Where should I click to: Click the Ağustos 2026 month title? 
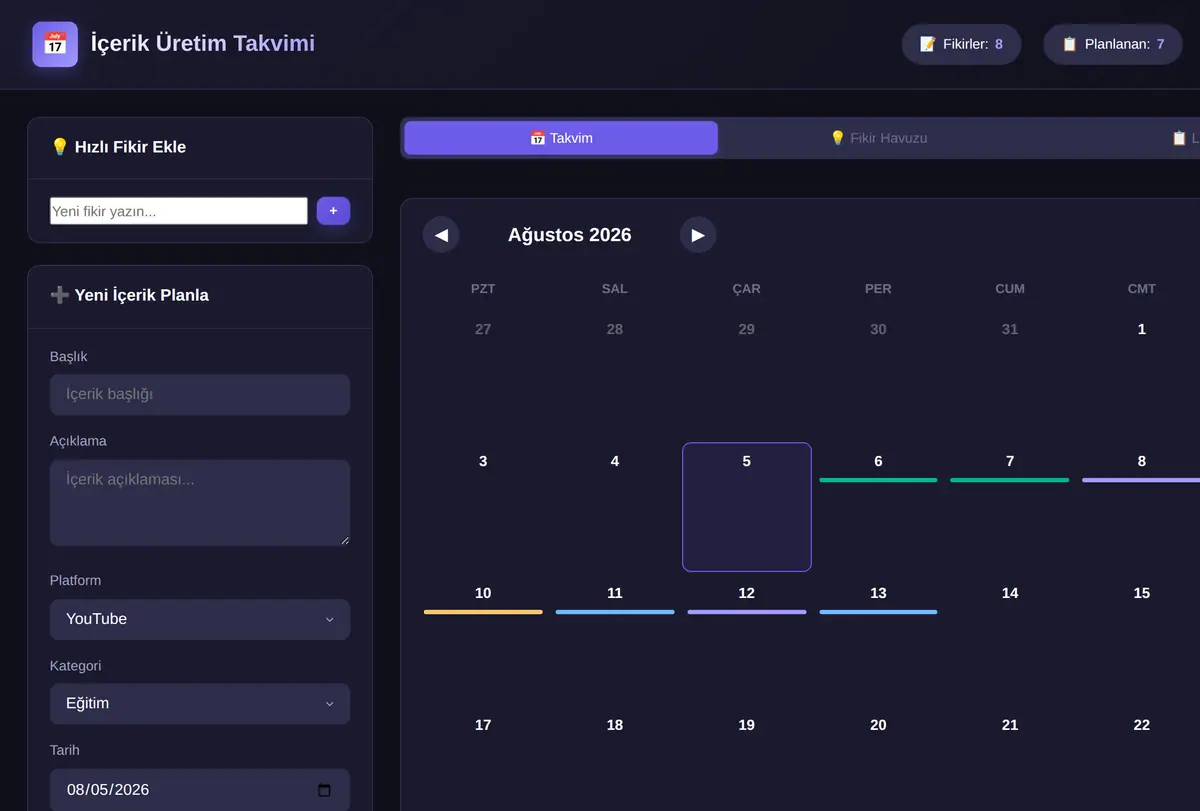click(x=570, y=235)
